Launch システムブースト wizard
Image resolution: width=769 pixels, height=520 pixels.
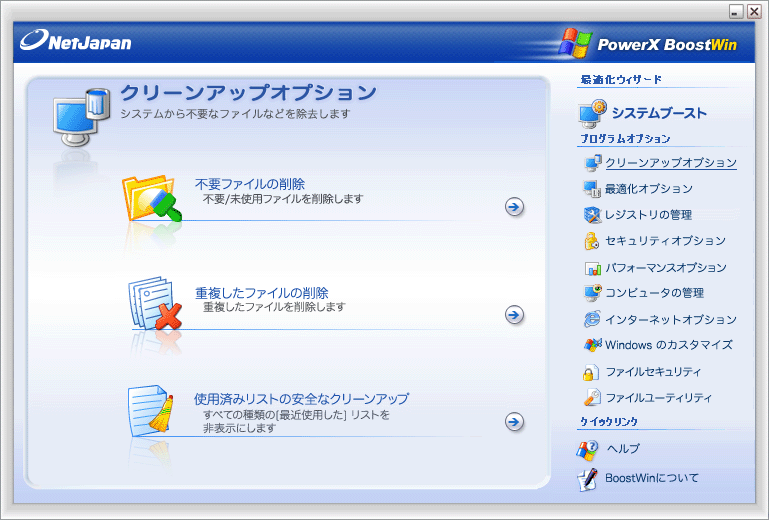point(659,113)
